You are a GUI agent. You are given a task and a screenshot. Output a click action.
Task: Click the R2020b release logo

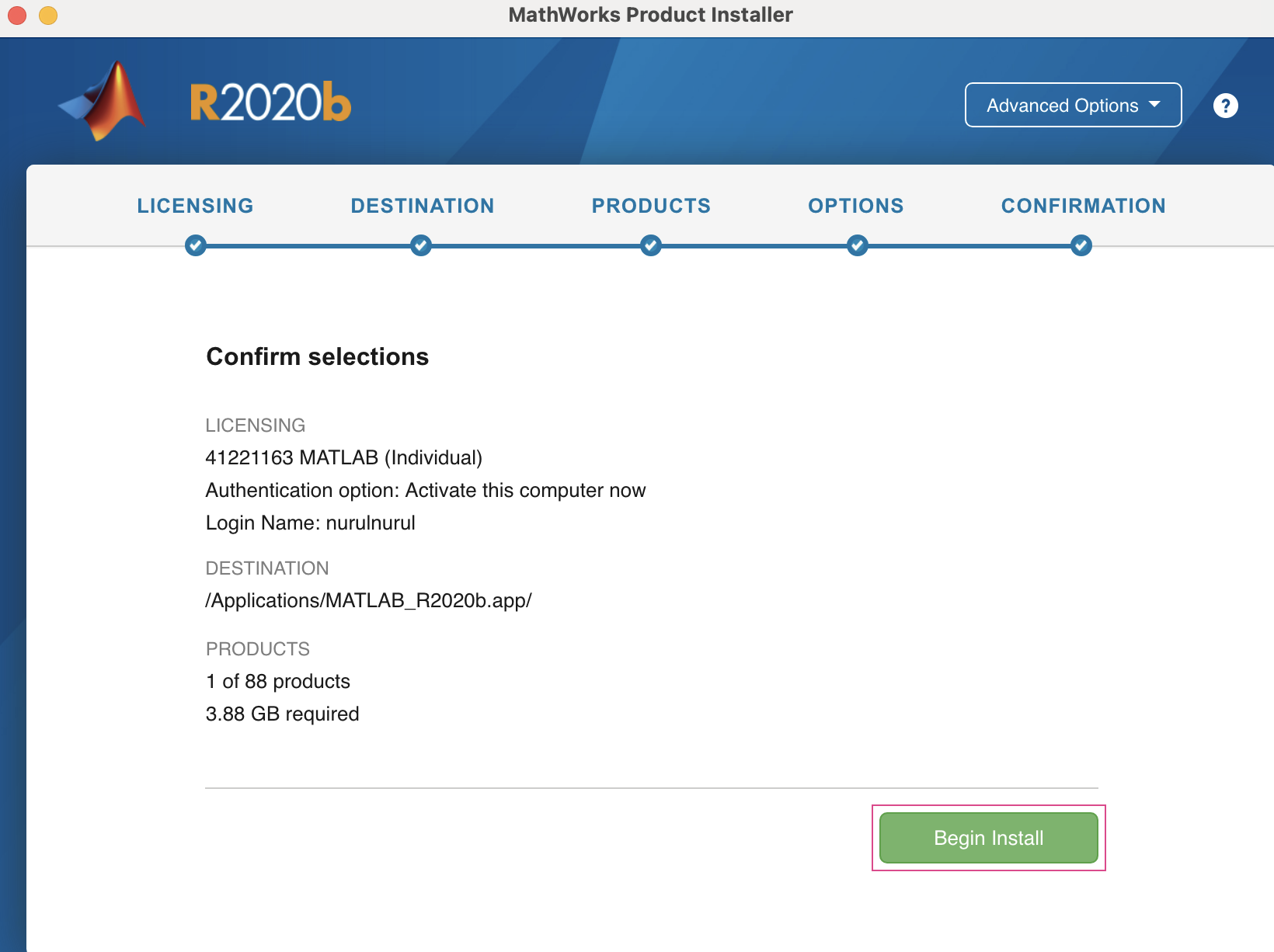pos(270,102)
